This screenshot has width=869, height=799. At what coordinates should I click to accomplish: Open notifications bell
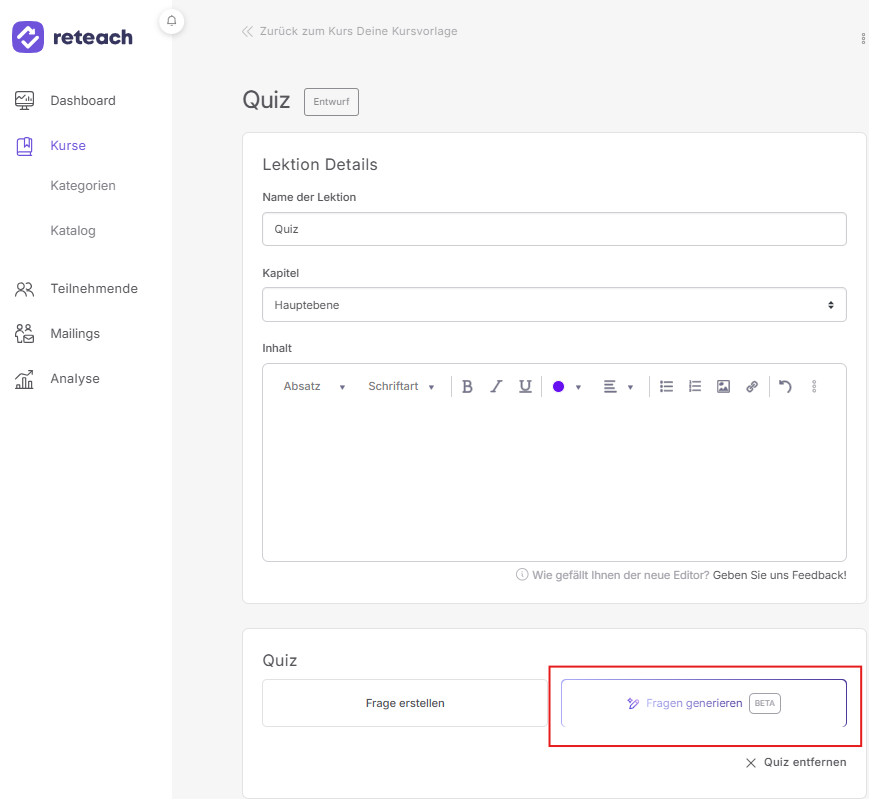click(172, 22)
